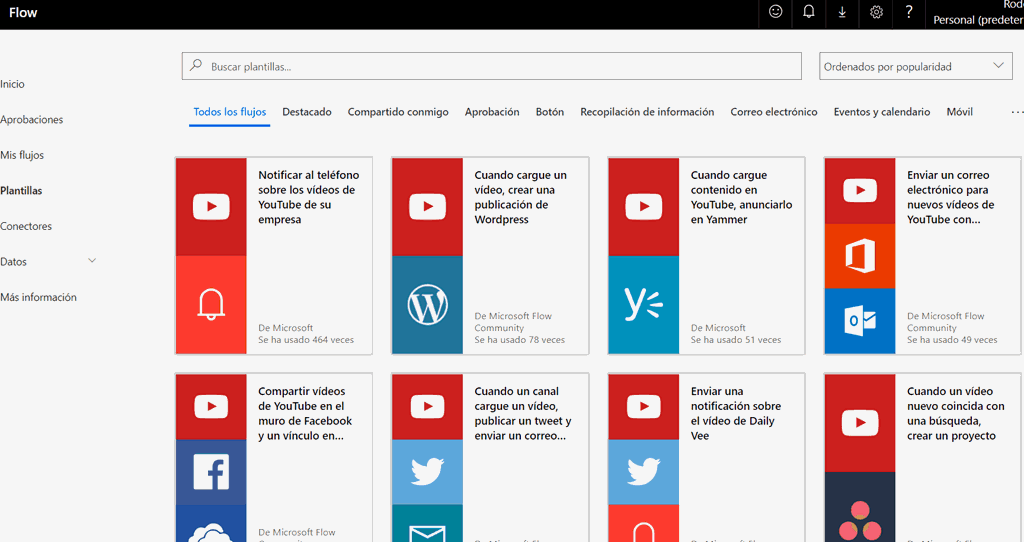This screenshot has width=1024, height=542.
Task: Select the 'Eventos y calendario' tab
Action: tap(882, 112)
